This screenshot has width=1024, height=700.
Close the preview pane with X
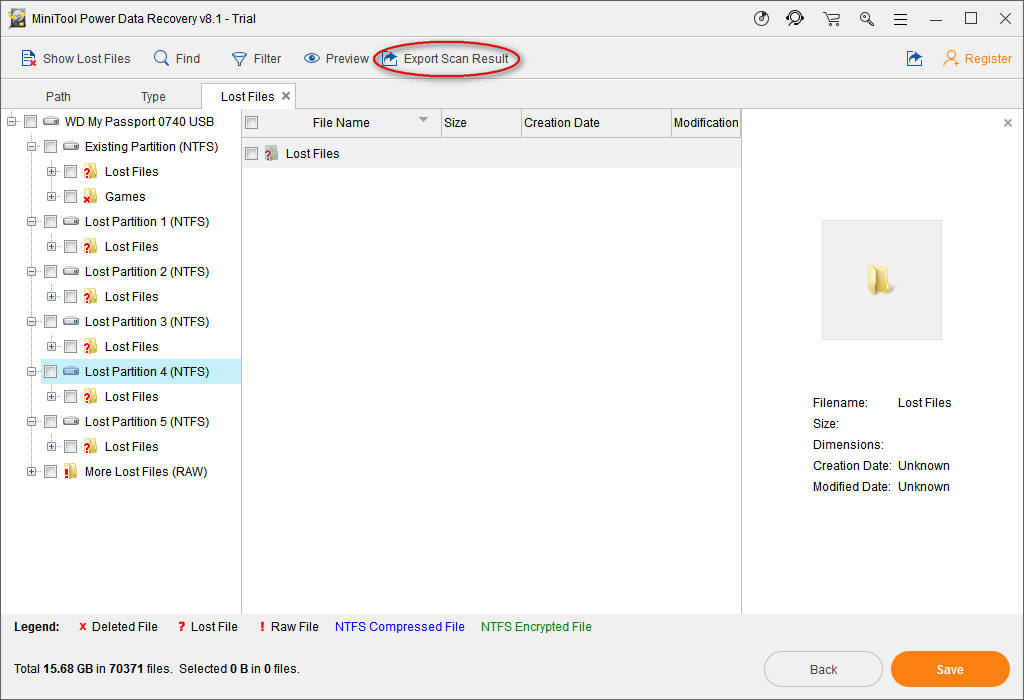(1007, 123)
